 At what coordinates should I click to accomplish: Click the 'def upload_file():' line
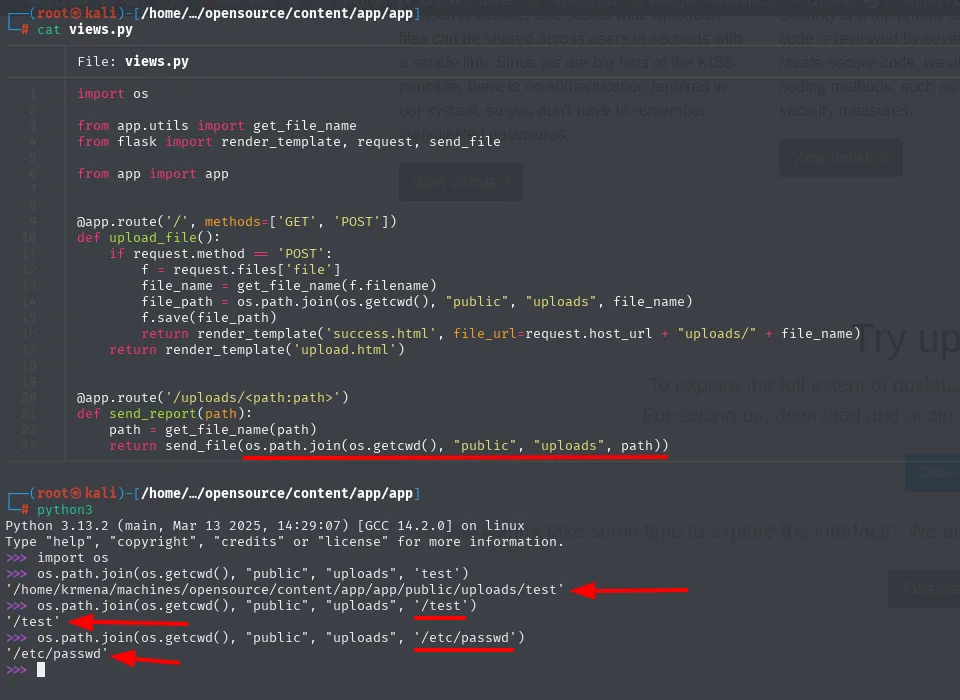point(148,237)
